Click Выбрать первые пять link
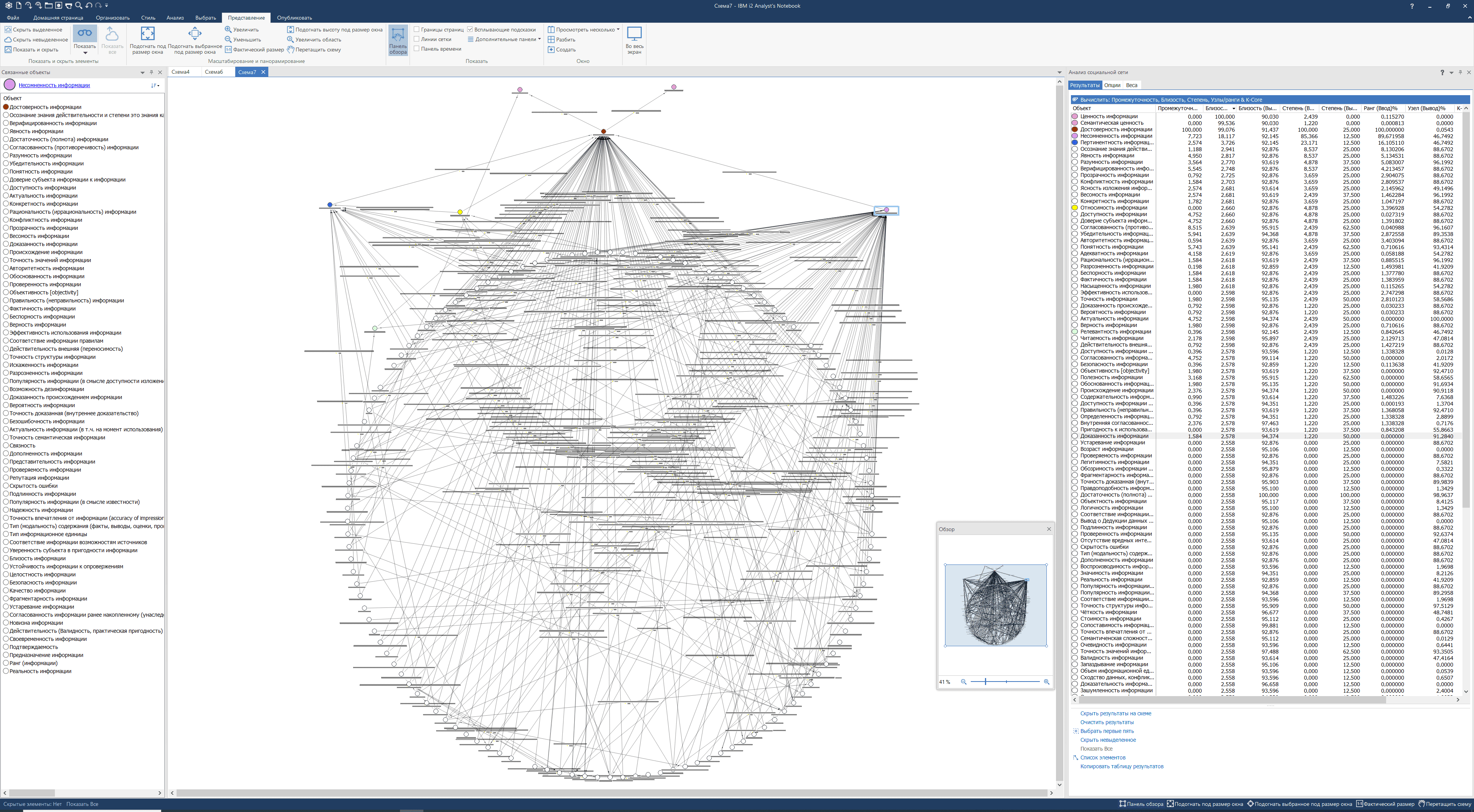This screenshot has width=1474, height=812. [1107, 731]
